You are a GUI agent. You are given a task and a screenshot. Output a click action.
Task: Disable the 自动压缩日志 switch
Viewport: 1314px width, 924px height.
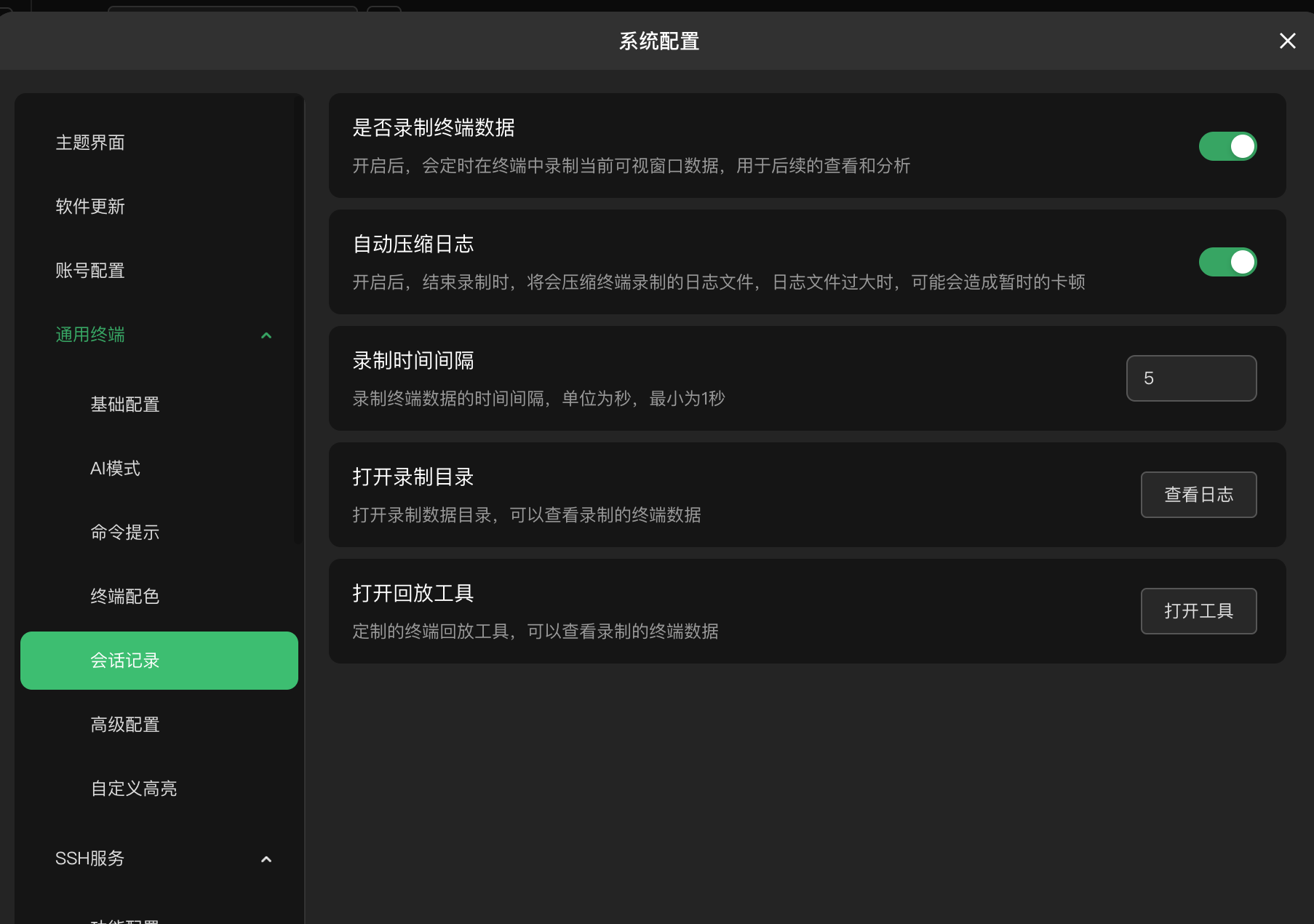(x=1227, y=262)
